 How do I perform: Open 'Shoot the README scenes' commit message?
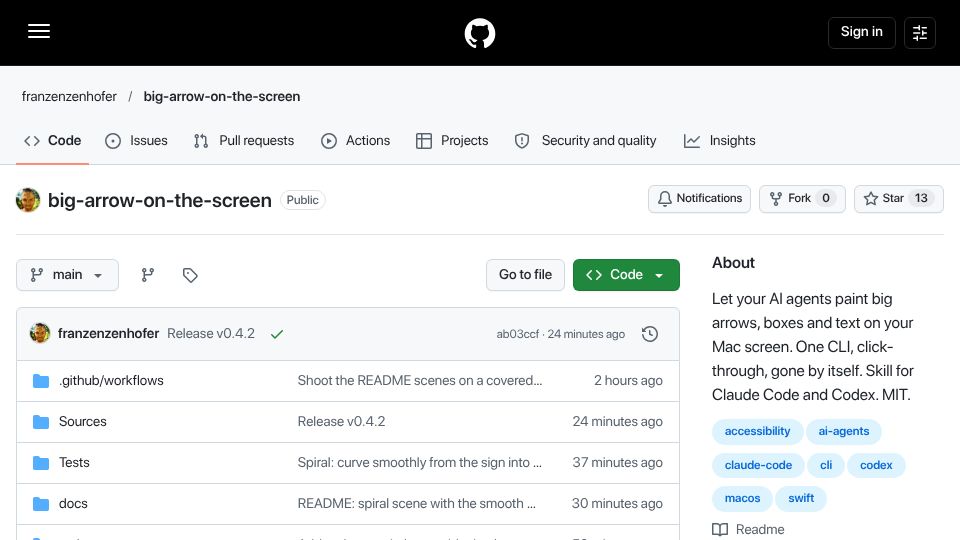(420, 381)
